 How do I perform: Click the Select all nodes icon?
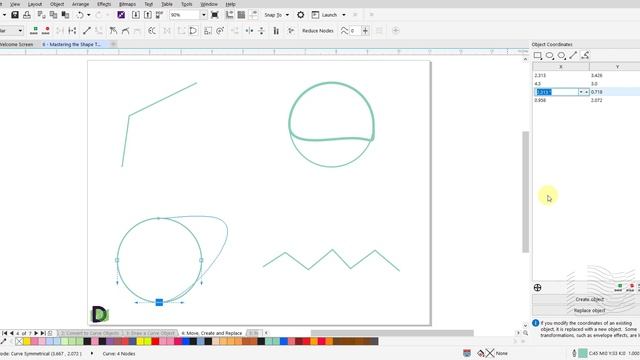tap(291, 31)
